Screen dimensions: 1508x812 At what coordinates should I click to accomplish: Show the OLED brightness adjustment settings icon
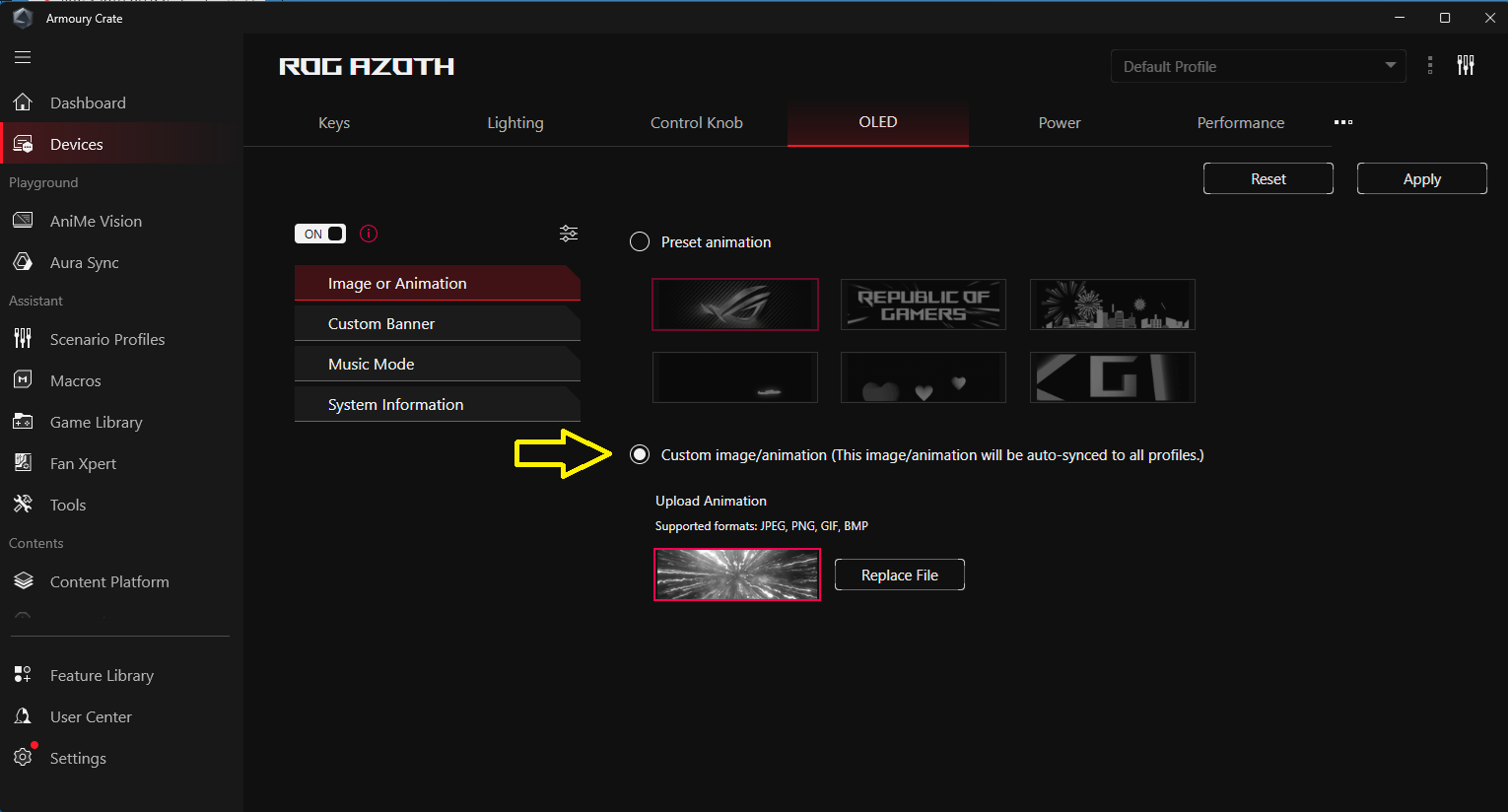pyautogui.click(x=569, y=234)
